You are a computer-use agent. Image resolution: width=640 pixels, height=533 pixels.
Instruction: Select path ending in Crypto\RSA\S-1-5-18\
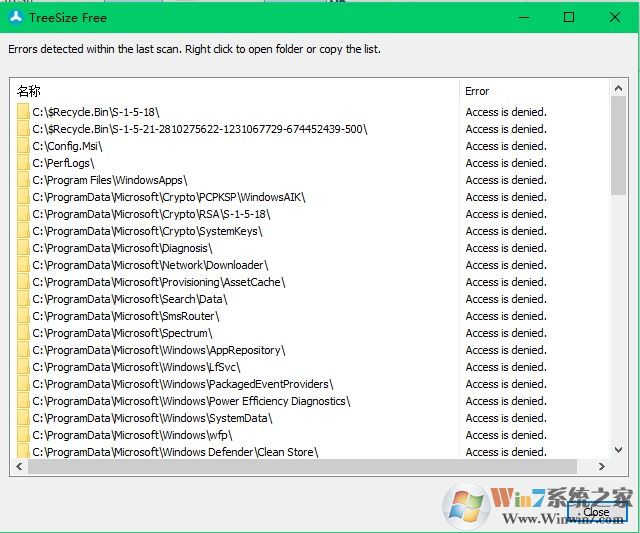point(151,214)
